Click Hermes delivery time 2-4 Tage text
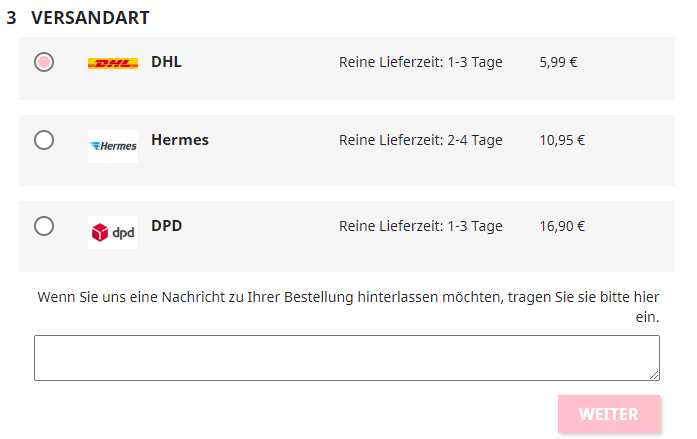Screen dimensions: 697x439 [x=420, y=140]
